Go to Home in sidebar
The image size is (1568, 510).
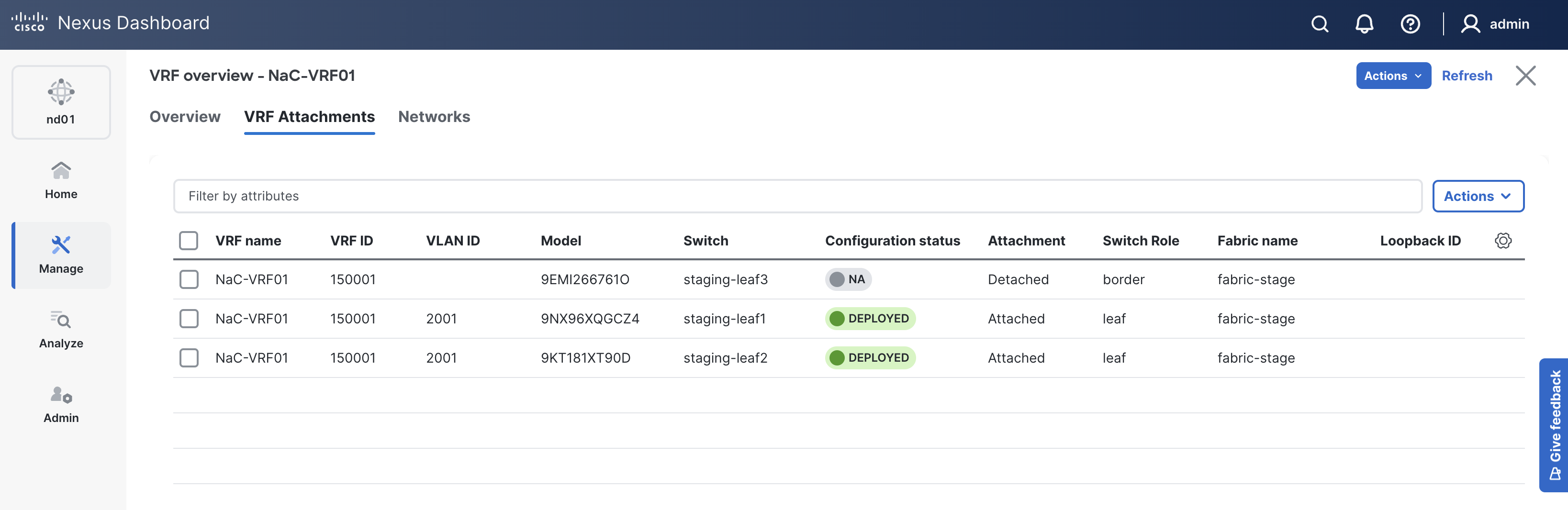61,180
